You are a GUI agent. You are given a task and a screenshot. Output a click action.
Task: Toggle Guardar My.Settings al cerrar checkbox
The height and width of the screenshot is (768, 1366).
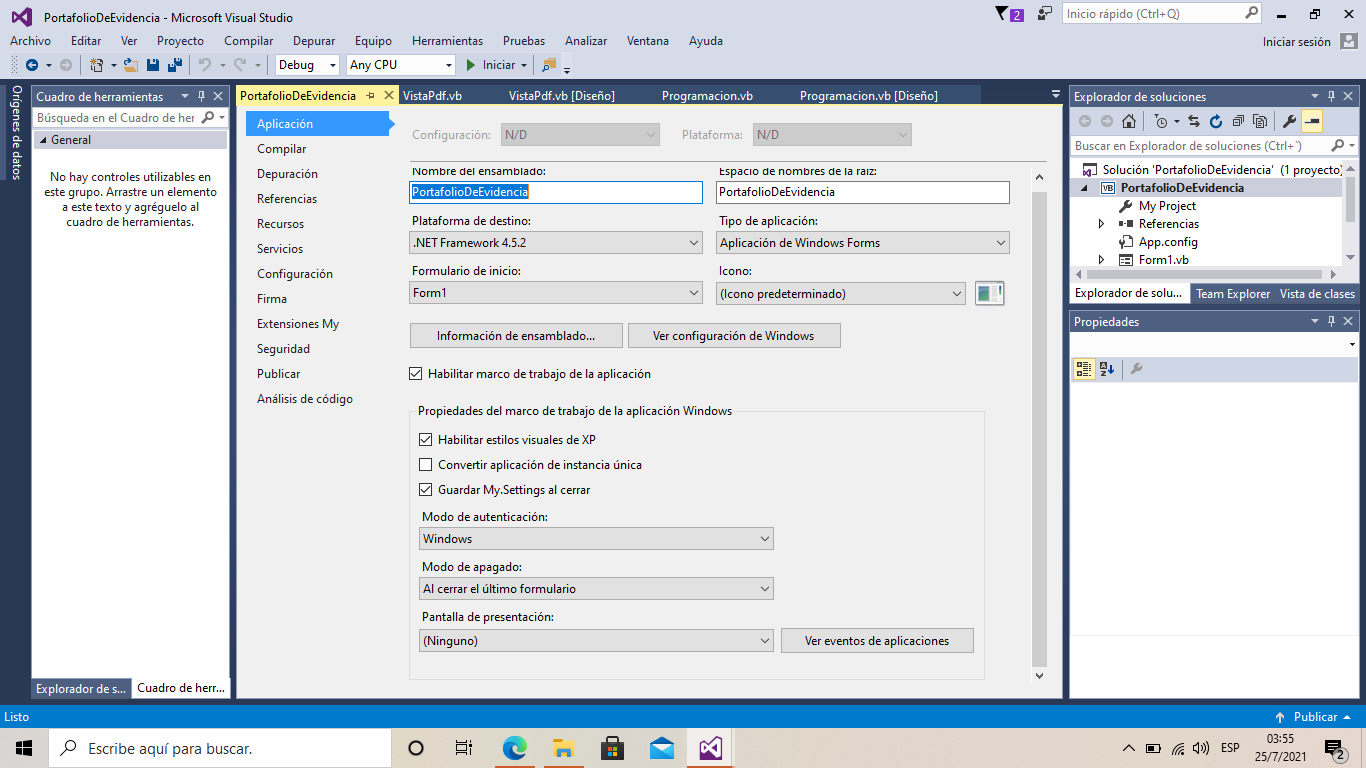[x=426, y=490]
